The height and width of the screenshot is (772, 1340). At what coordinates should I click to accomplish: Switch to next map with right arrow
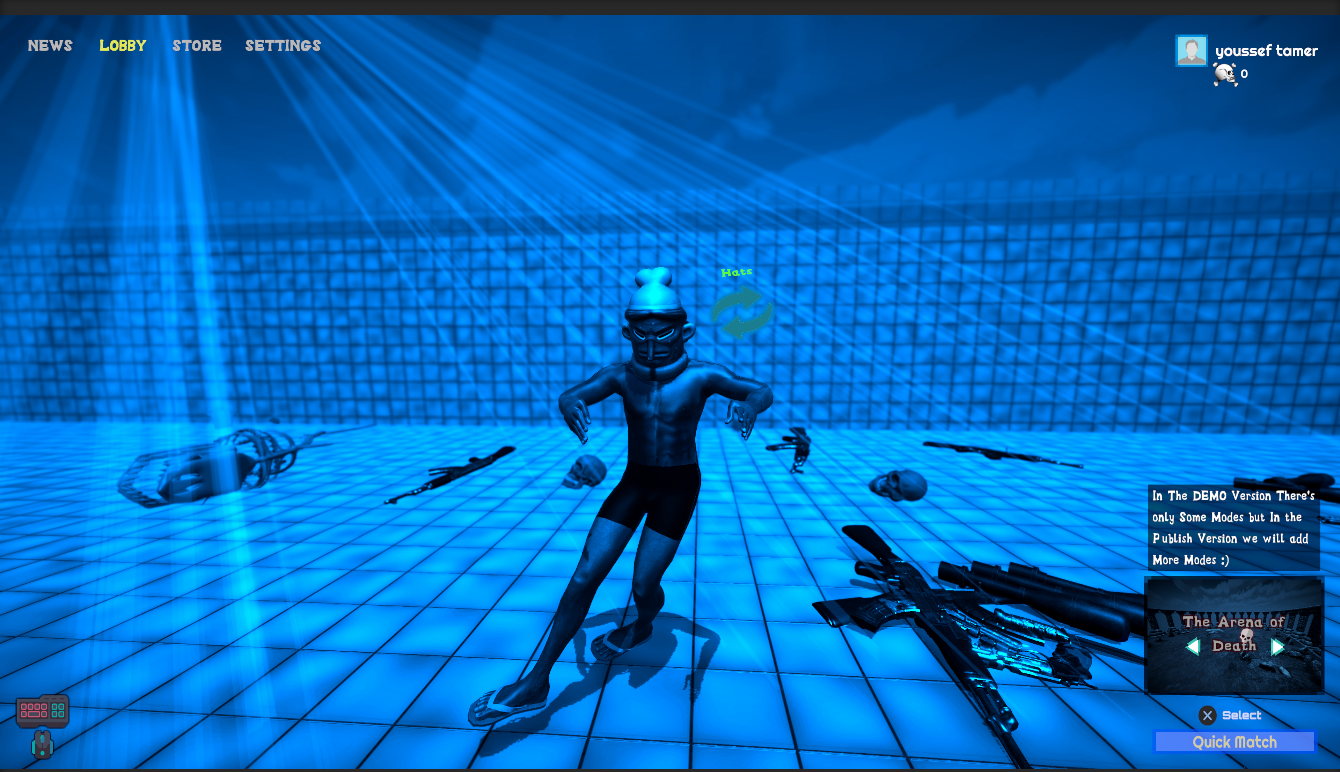tap(1277, 647)
